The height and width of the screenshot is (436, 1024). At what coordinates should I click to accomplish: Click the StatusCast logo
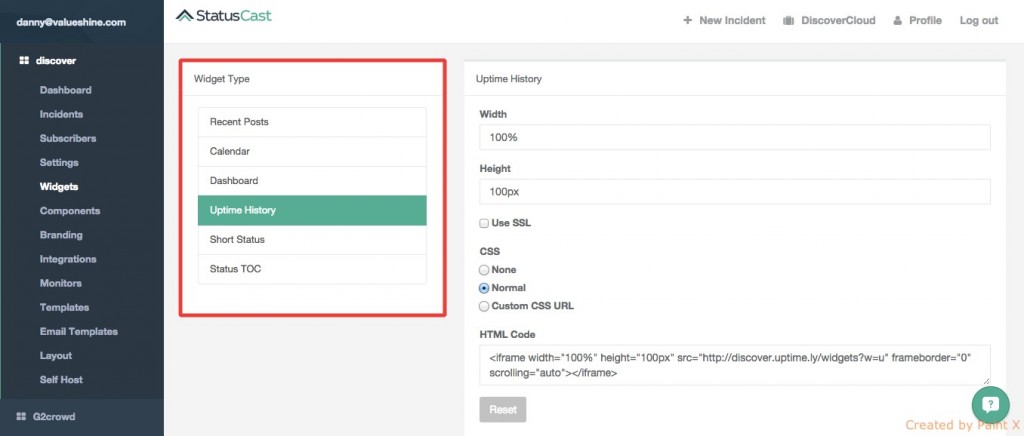coord(223,16)
